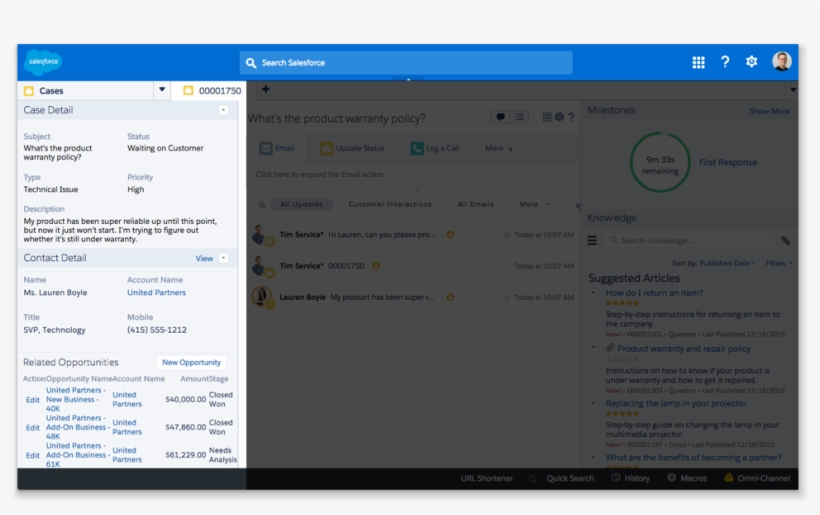The width and height of the screenshot is (820, 515).
Task: Open Omni-Channel icon in footer
Action: (728, 478)
